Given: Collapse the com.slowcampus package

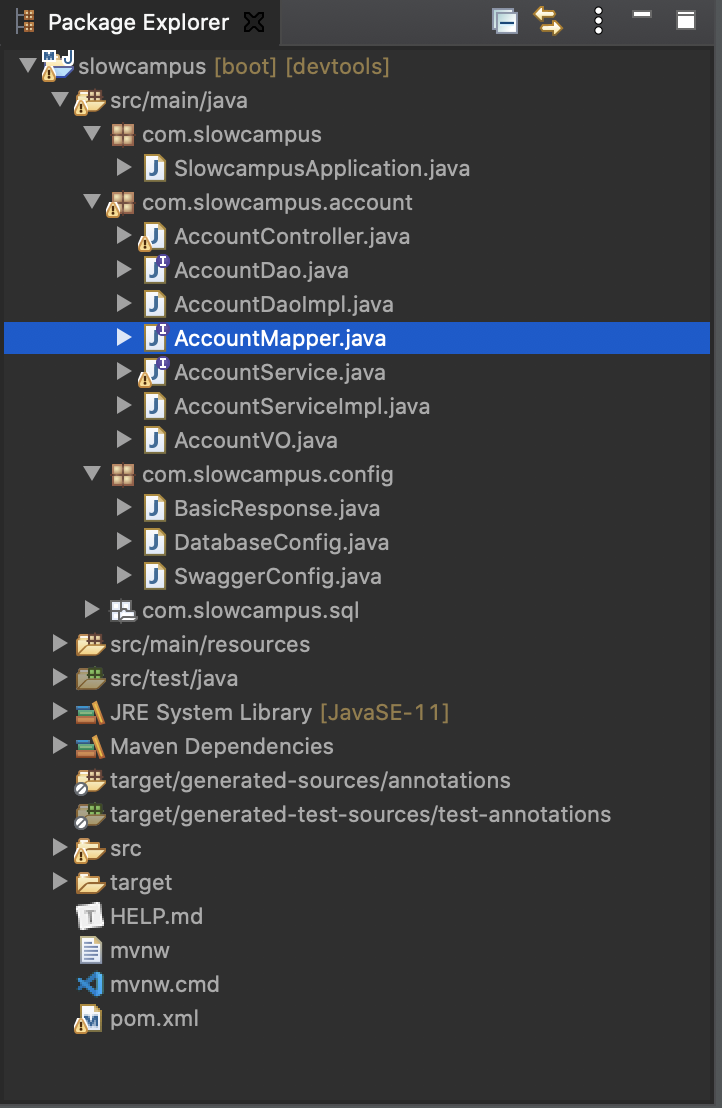Looking at the screenshot, I should (92, 134).
